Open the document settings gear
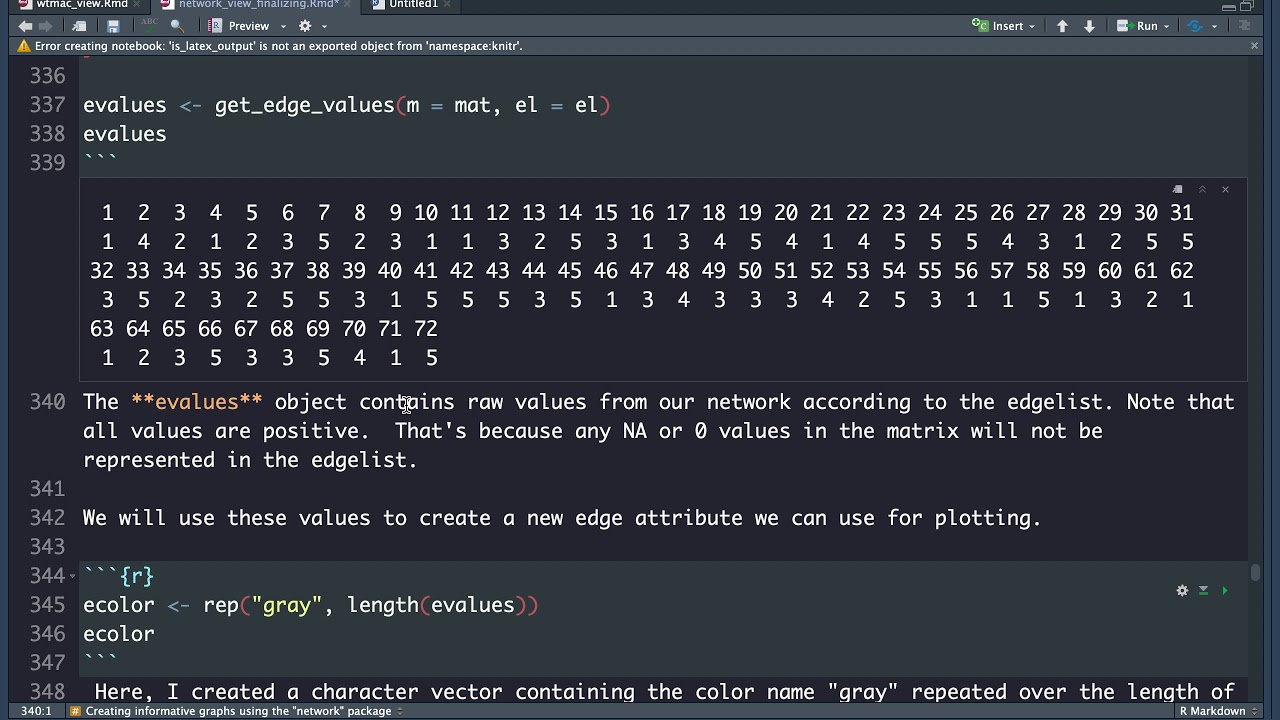The height and width of the screenshot is (720, 1280). tap(305, 26)
